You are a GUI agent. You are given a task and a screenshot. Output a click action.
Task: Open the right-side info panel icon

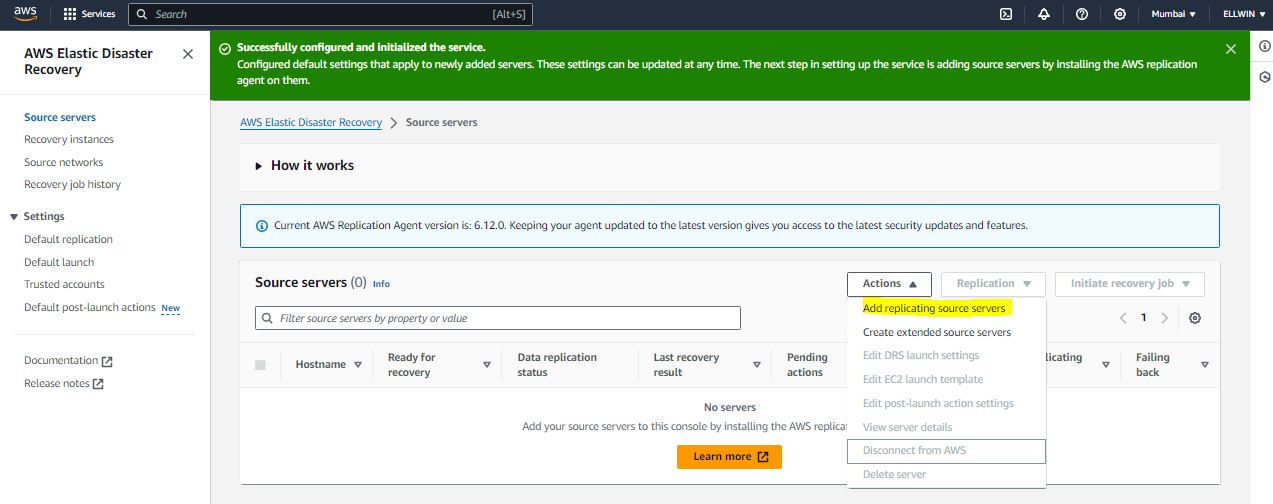[1264, 47]
